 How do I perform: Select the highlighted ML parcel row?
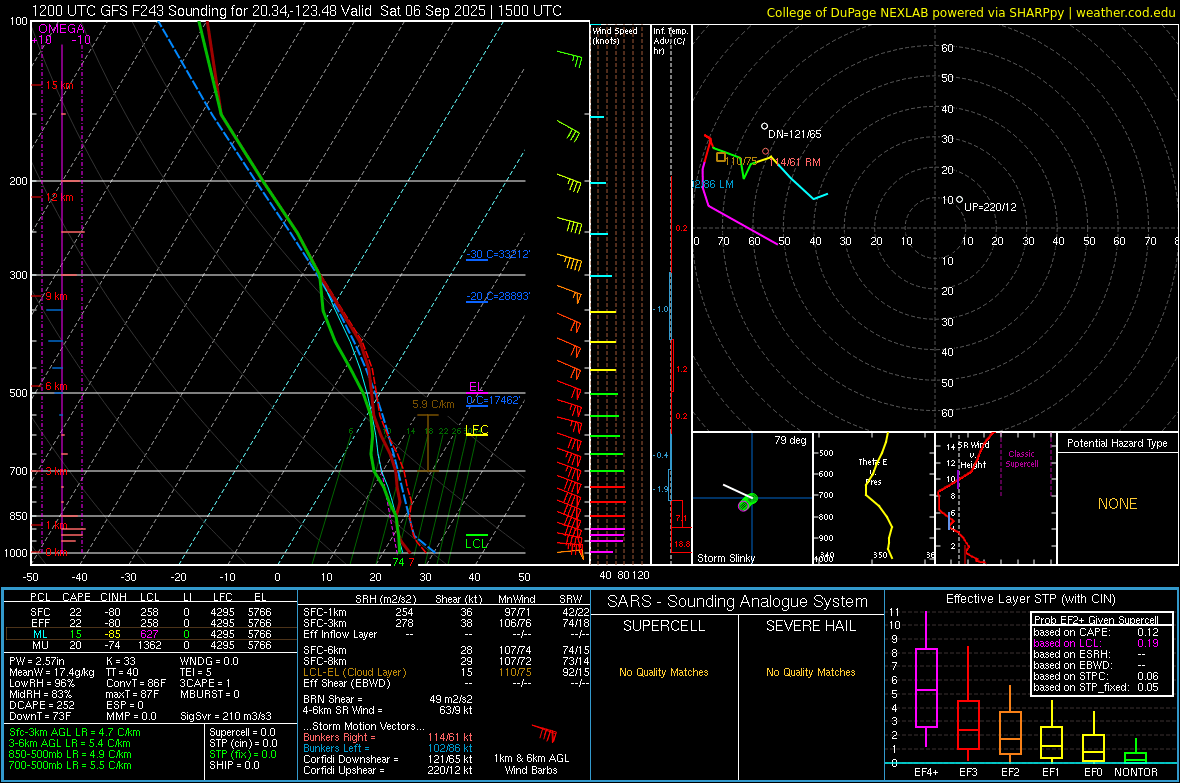point(148,634)
